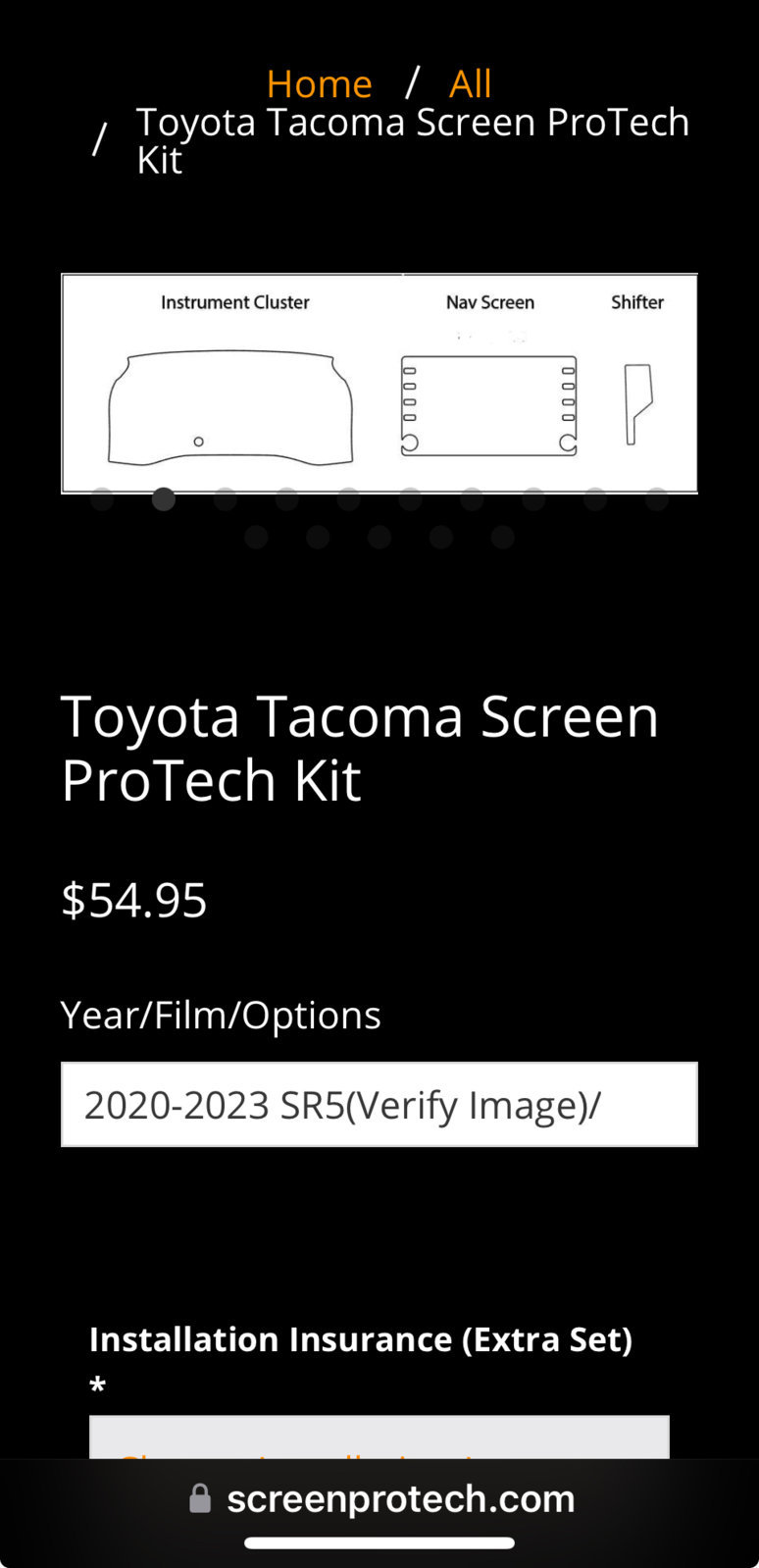
Task: Select the first carousel dot indicator
Action: point(102,499)
